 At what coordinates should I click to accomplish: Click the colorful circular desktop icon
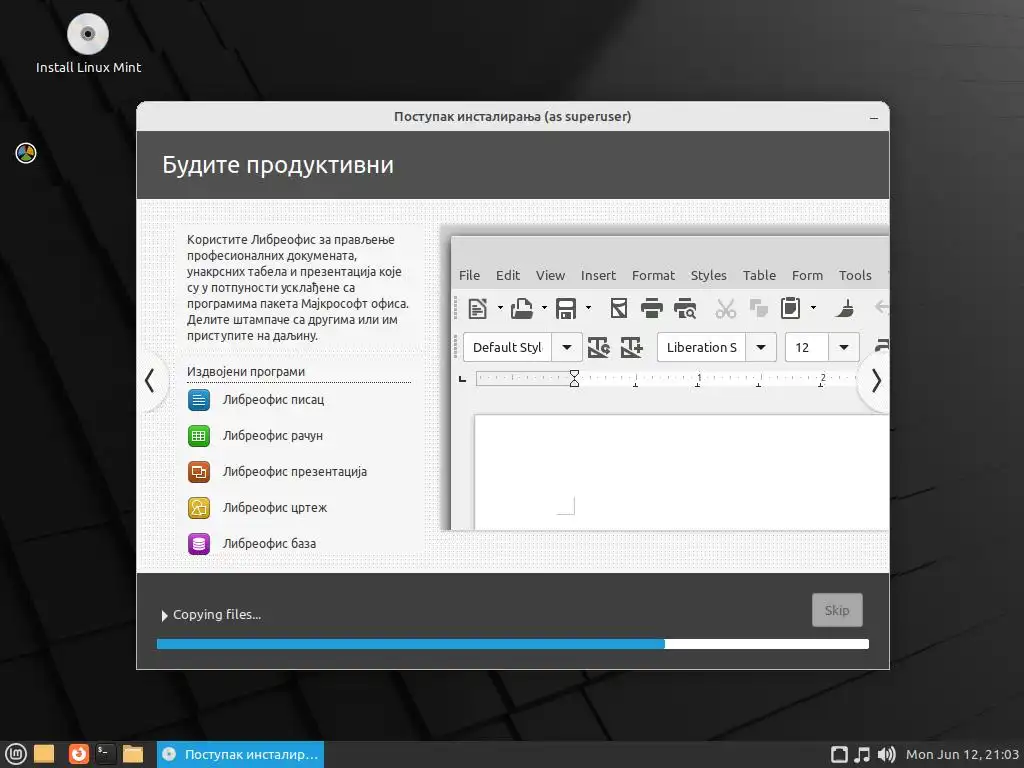click(x=26, y=153)
